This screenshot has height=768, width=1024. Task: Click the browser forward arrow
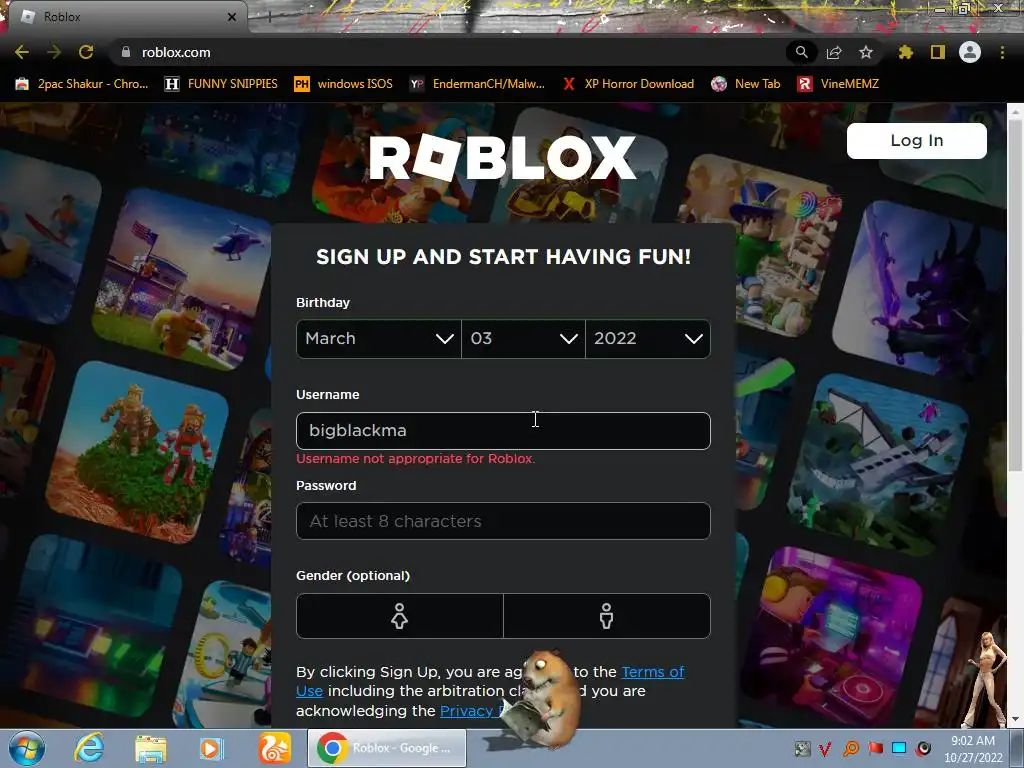(54, 52)
